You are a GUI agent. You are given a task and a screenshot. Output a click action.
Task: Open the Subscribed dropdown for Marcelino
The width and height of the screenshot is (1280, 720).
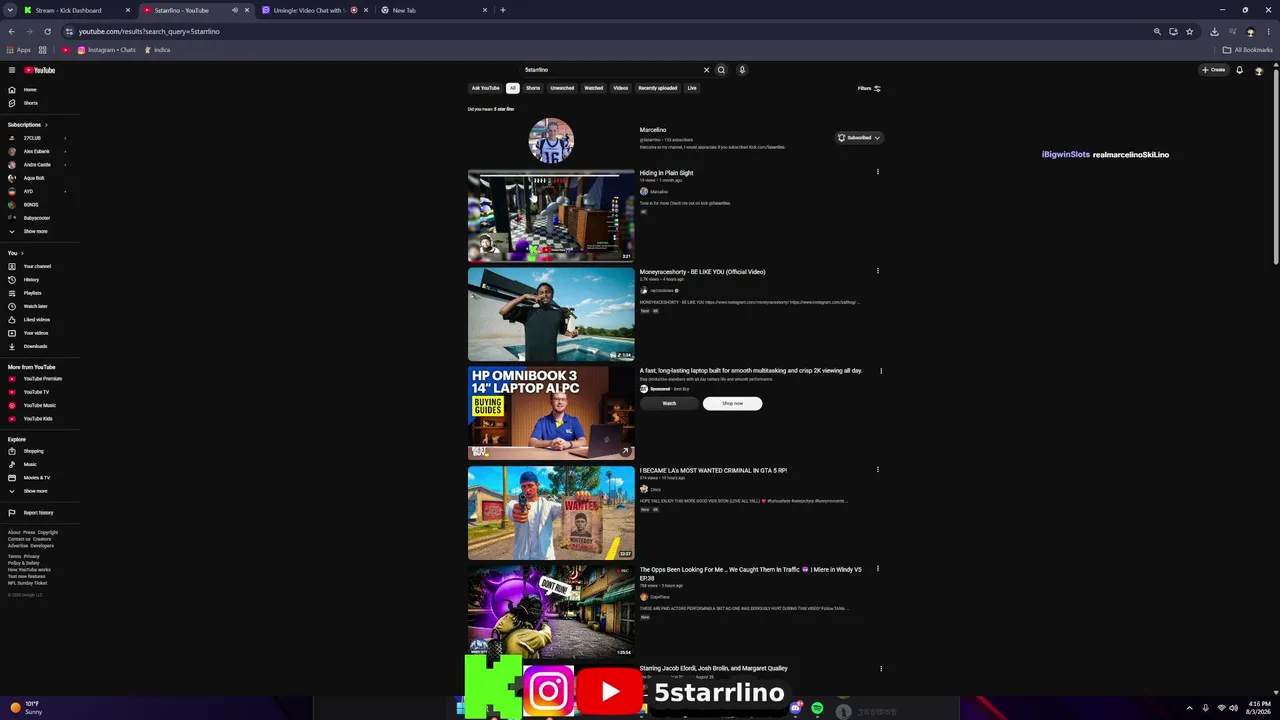[x=859, y=138]
